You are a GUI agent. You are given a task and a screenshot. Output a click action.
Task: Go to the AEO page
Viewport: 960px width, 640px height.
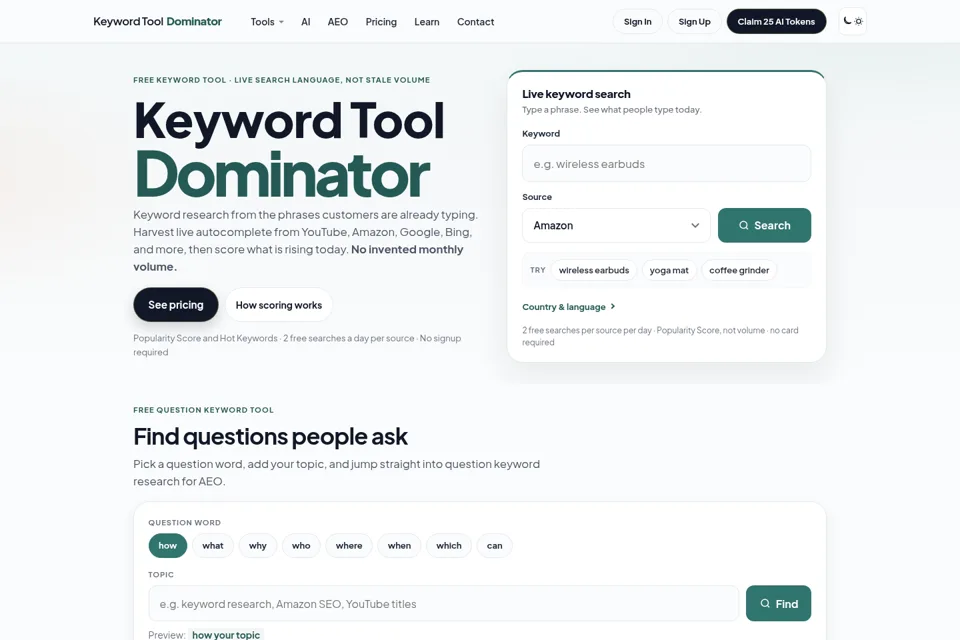[337, 22]
